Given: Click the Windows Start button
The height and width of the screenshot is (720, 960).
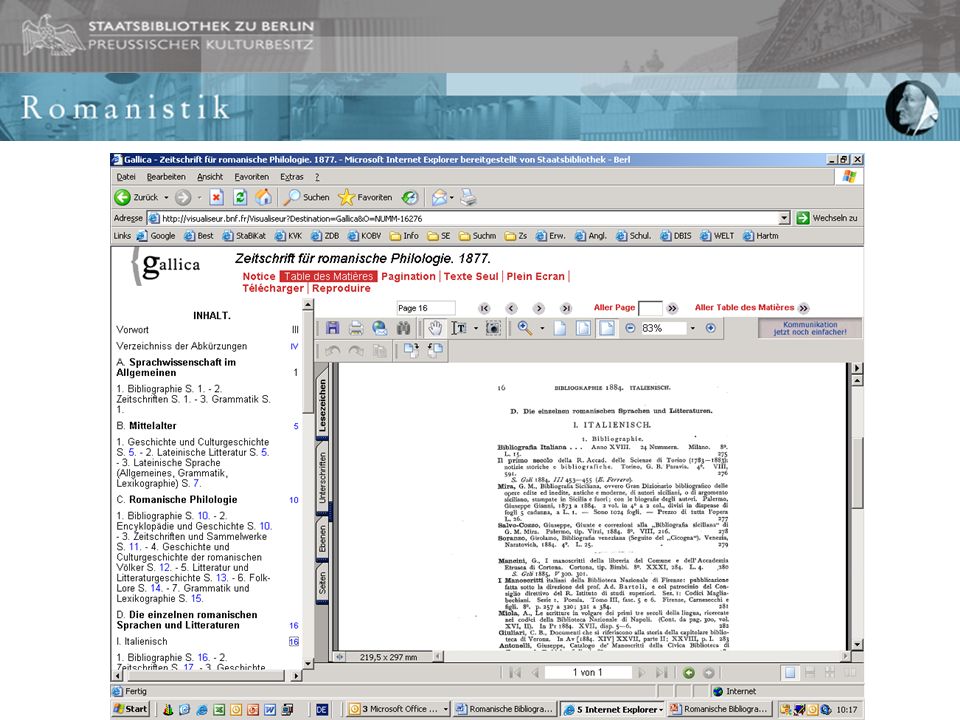Looking at the screenshot, I should point(130,709).
